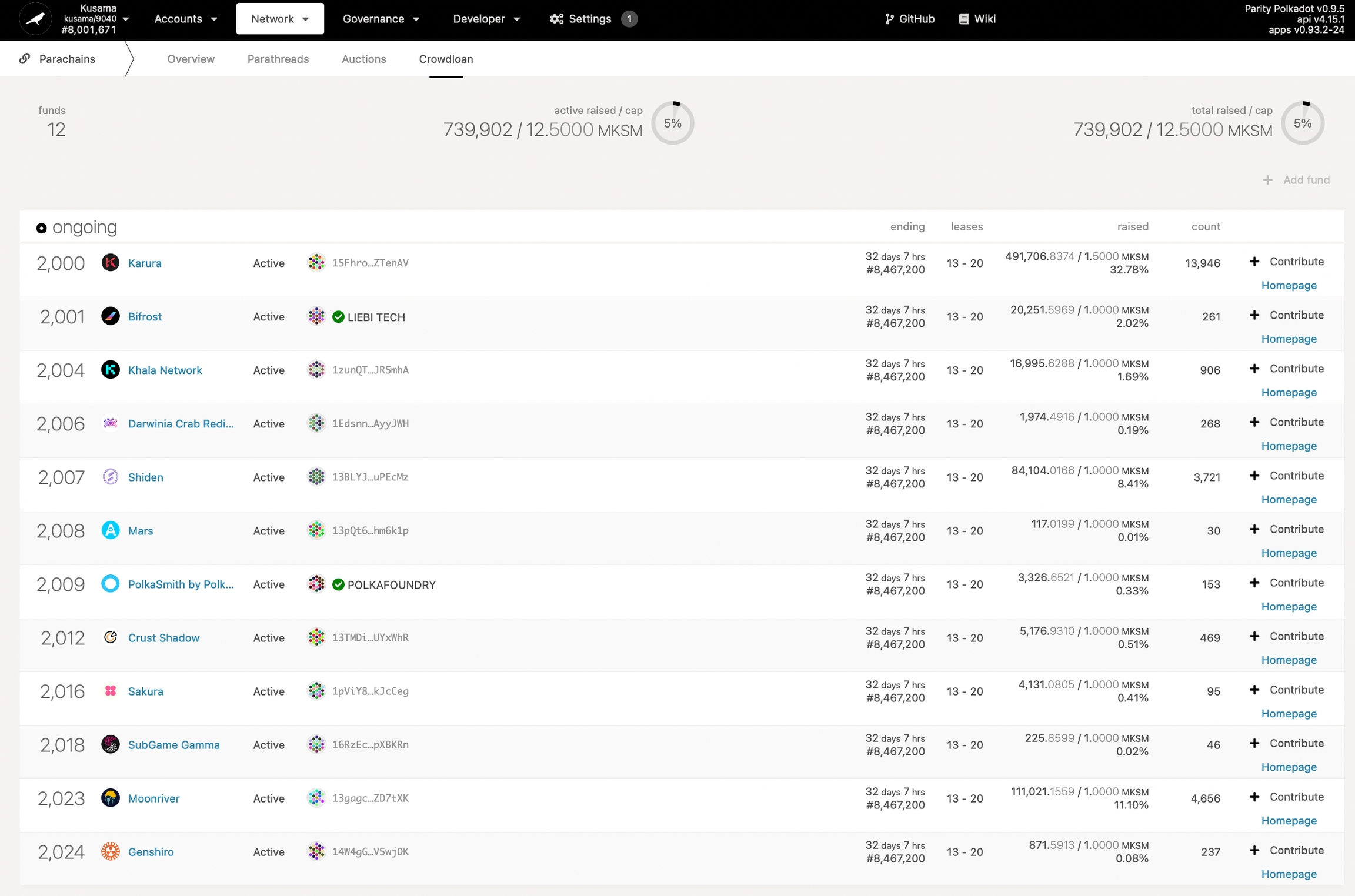Switch to the Auctions tab
This screenshot has height=896, width=1355.
click(363, 59)
